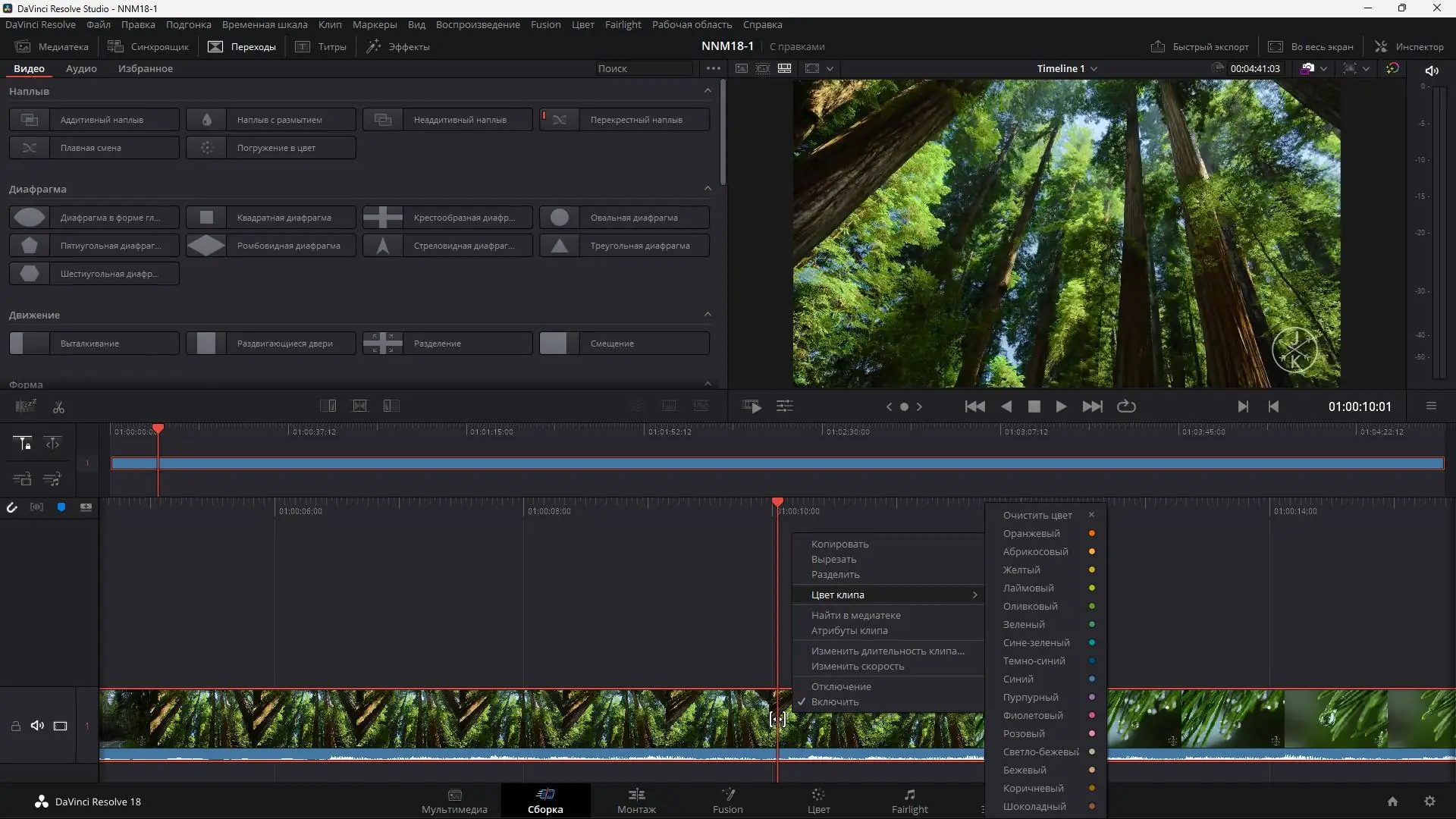
Task: Toggle the blue marker flag tool
Action: coord(61,507)
